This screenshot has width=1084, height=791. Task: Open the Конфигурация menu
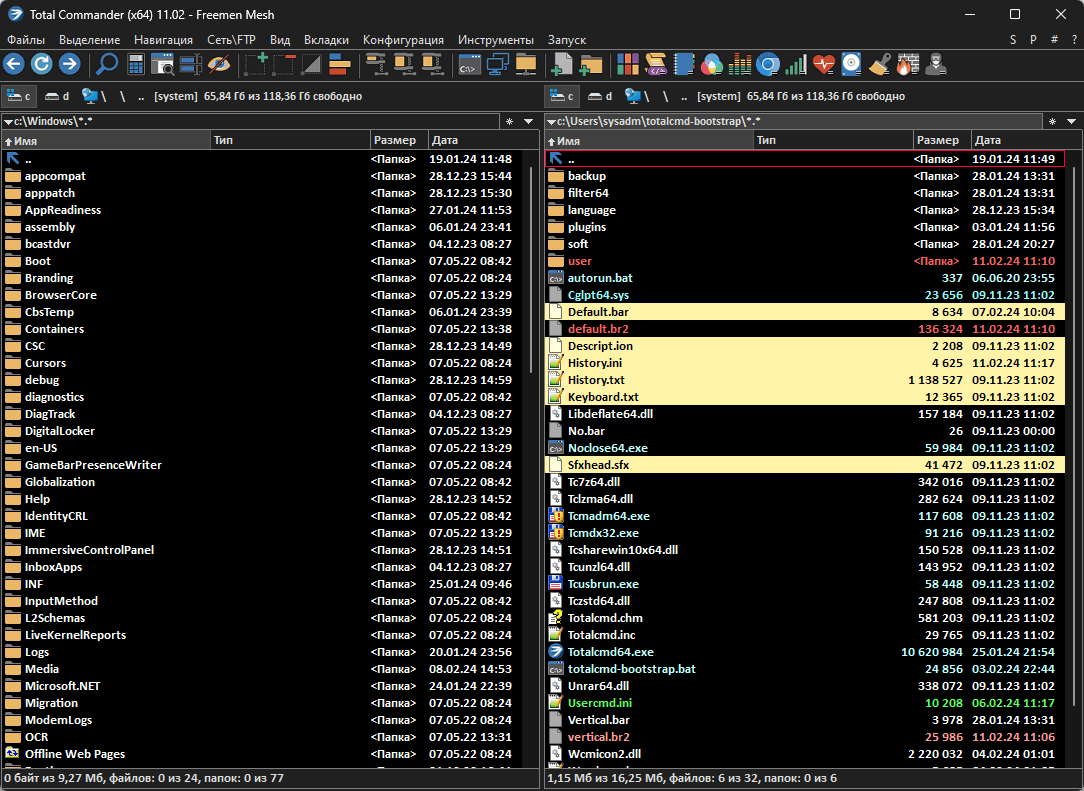403,40
